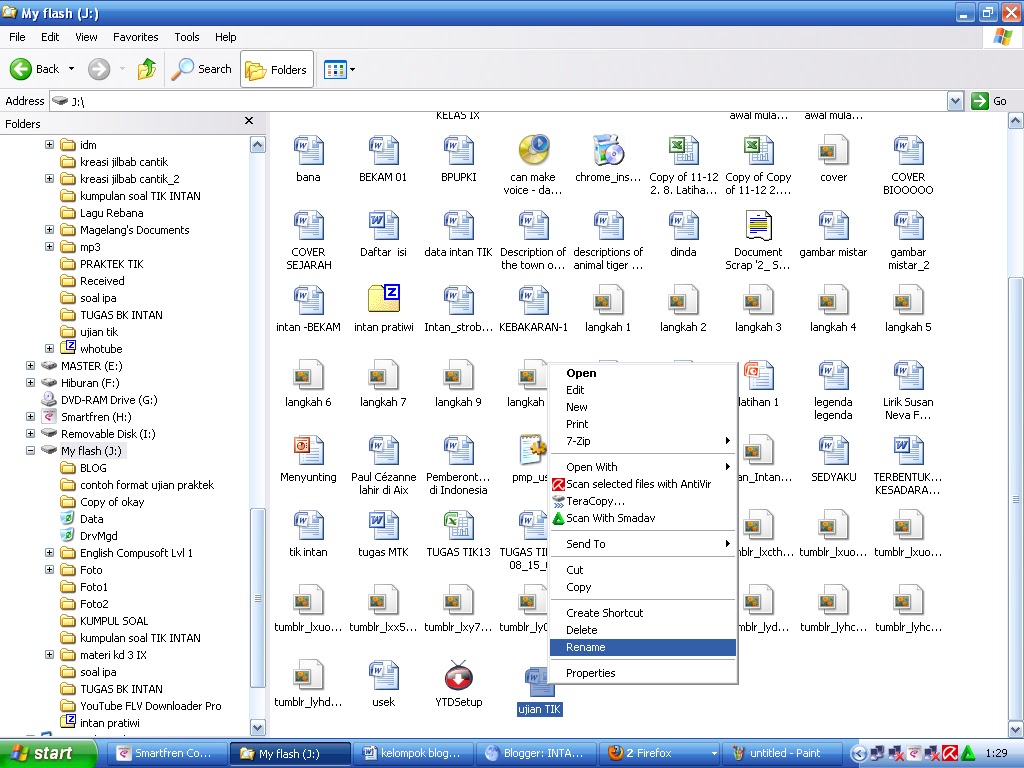This screenshot has height=768, width=1024.
Task: Collapse the My flash (J:) tree node
Action: [x=30, y=451]
